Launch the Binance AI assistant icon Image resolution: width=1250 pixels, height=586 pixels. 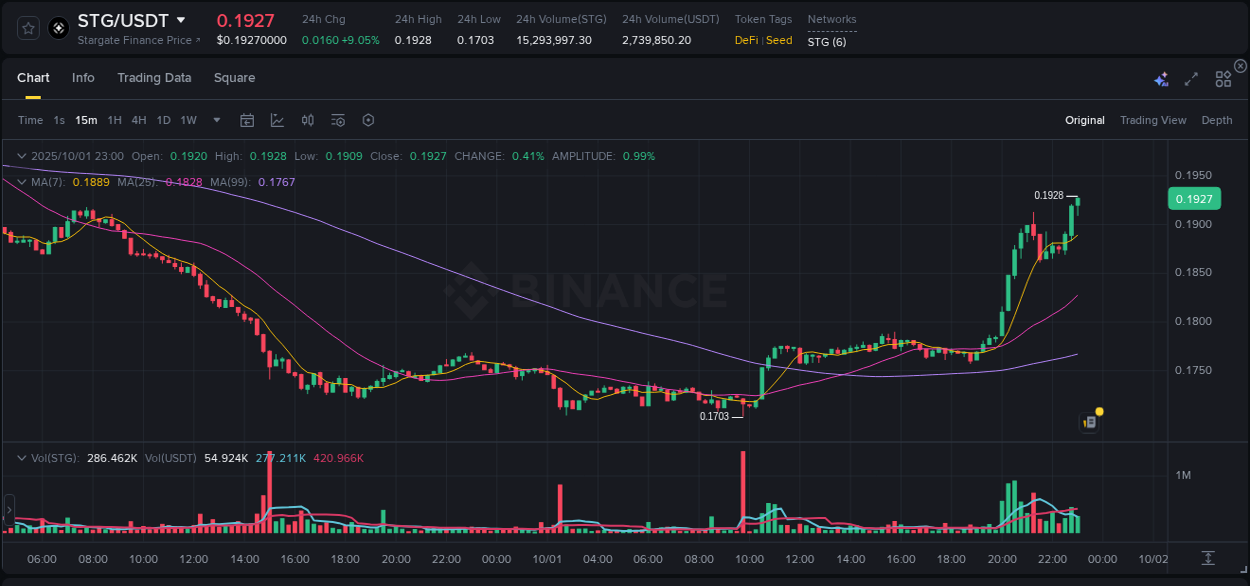[x=1160, y=77]
